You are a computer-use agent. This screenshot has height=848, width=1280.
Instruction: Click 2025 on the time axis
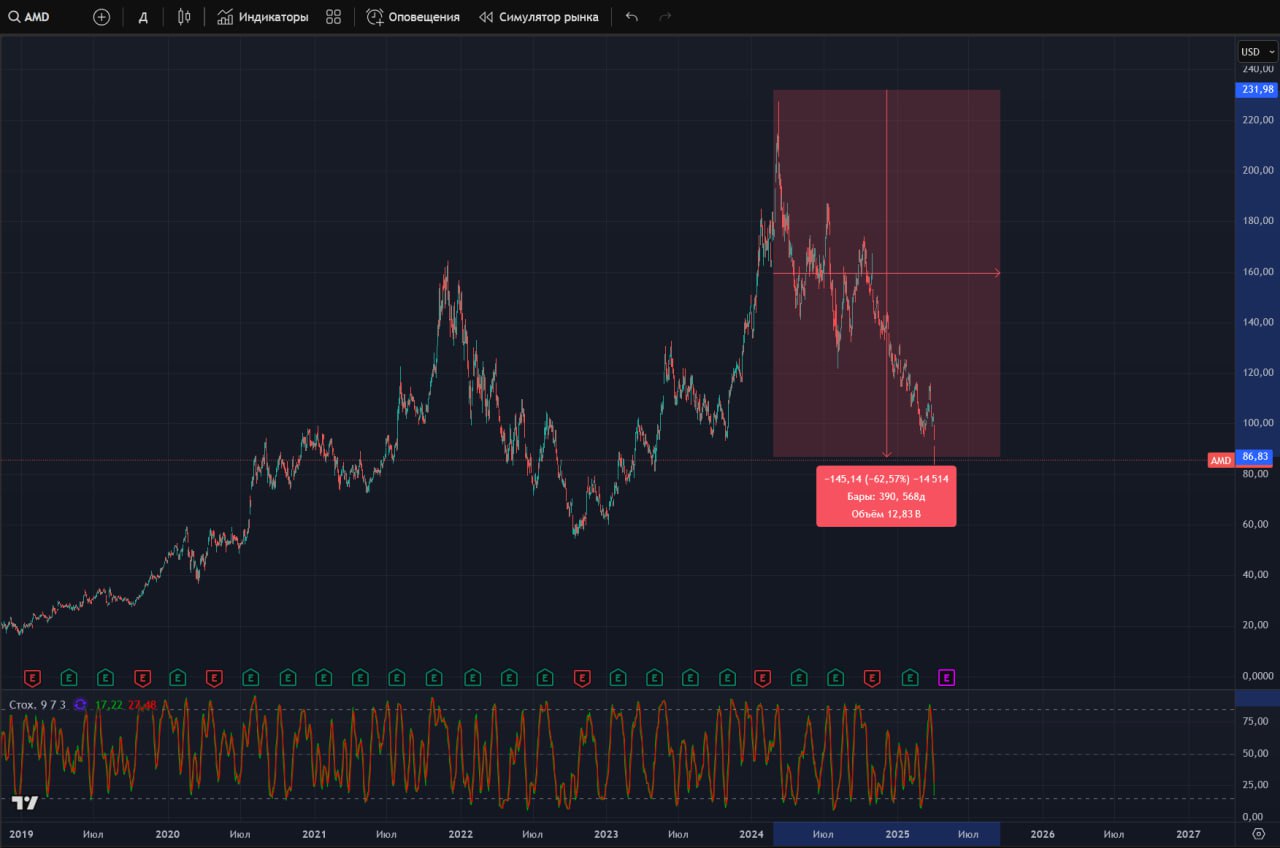(897, 834)
